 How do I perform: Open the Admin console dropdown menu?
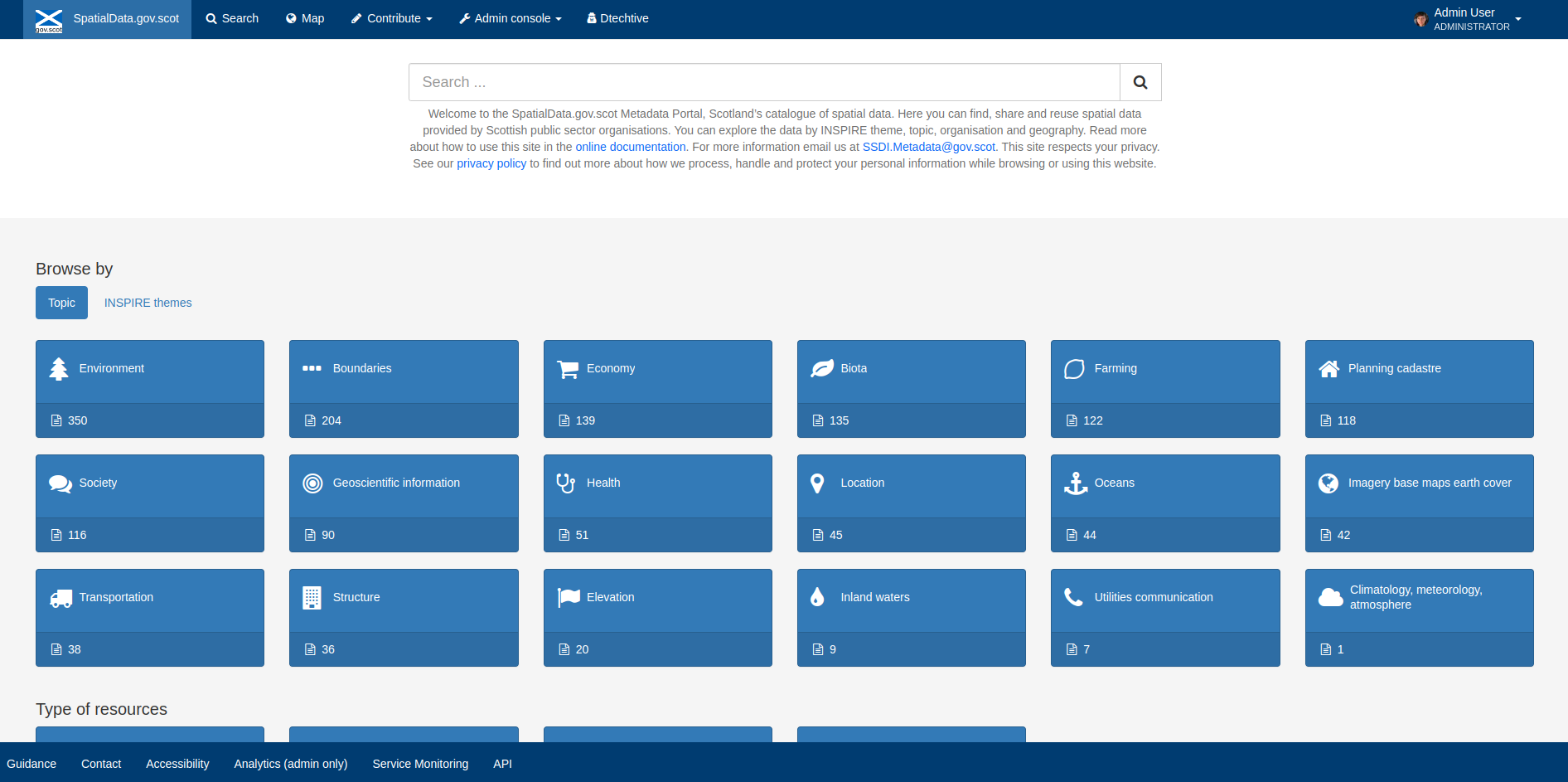point(511,19)
